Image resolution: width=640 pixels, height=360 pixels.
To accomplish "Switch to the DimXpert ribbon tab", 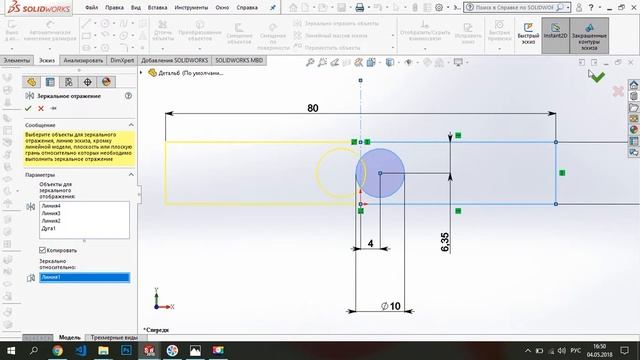I will [122, 60].
